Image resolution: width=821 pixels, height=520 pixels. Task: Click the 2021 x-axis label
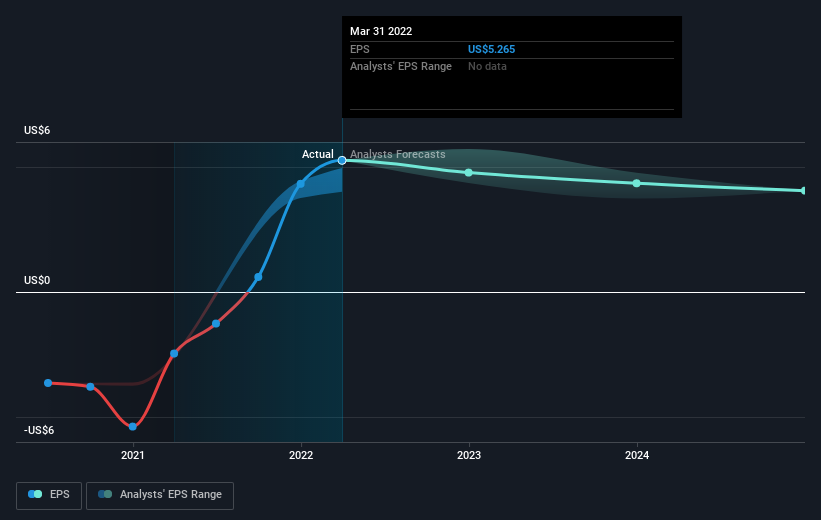(132, 456)
